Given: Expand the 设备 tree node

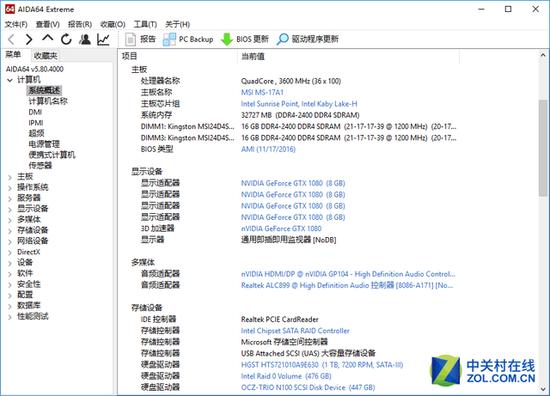Looking at the screenshot, I should pyautogui.click(x=10, y=263).
